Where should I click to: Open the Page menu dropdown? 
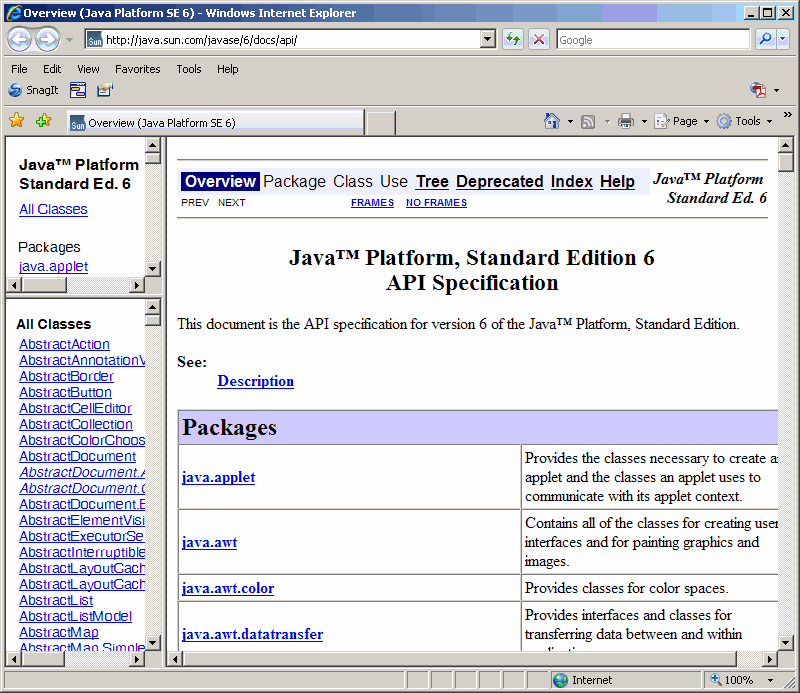pos(683,121)
